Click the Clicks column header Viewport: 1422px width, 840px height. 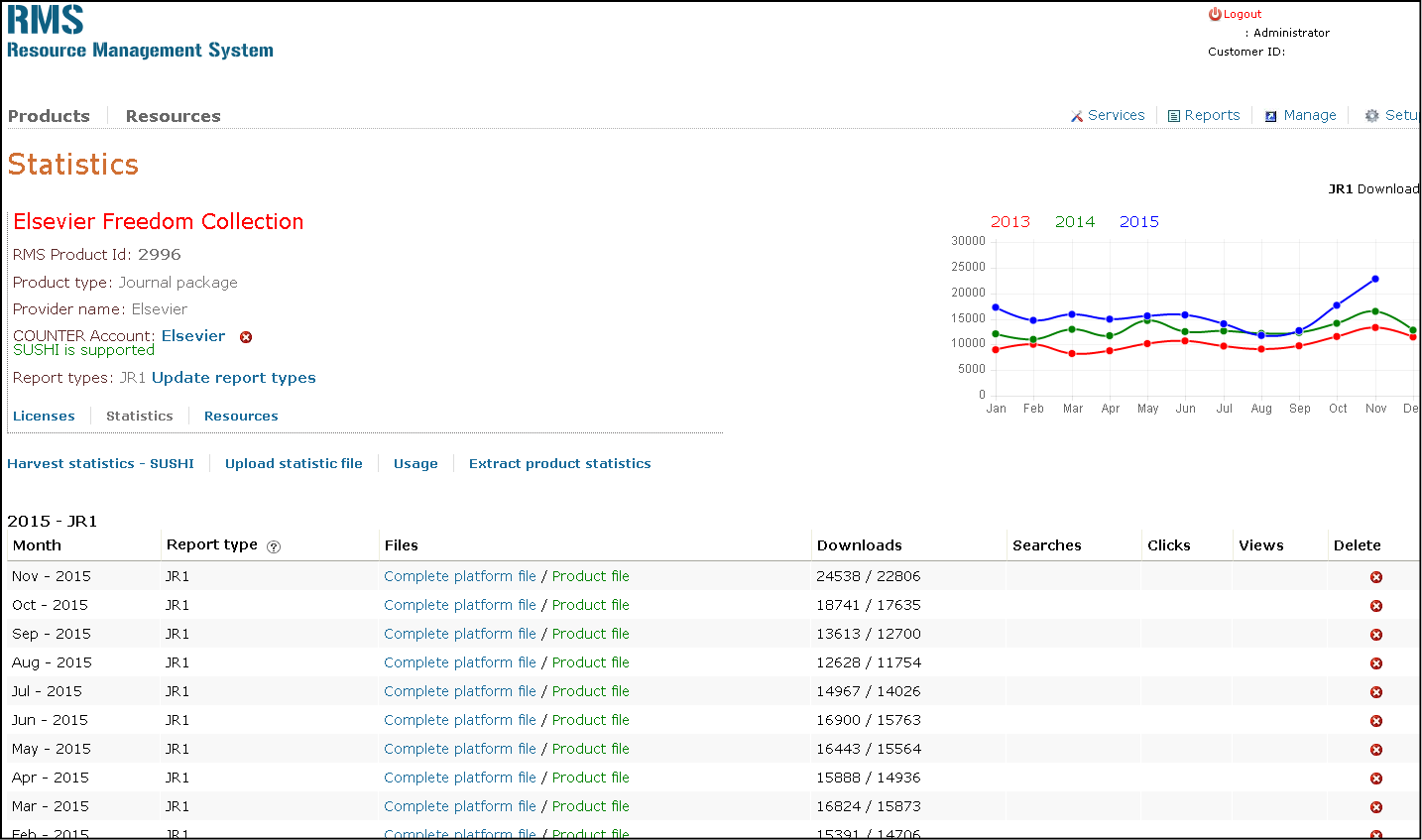pos(1169,545)
